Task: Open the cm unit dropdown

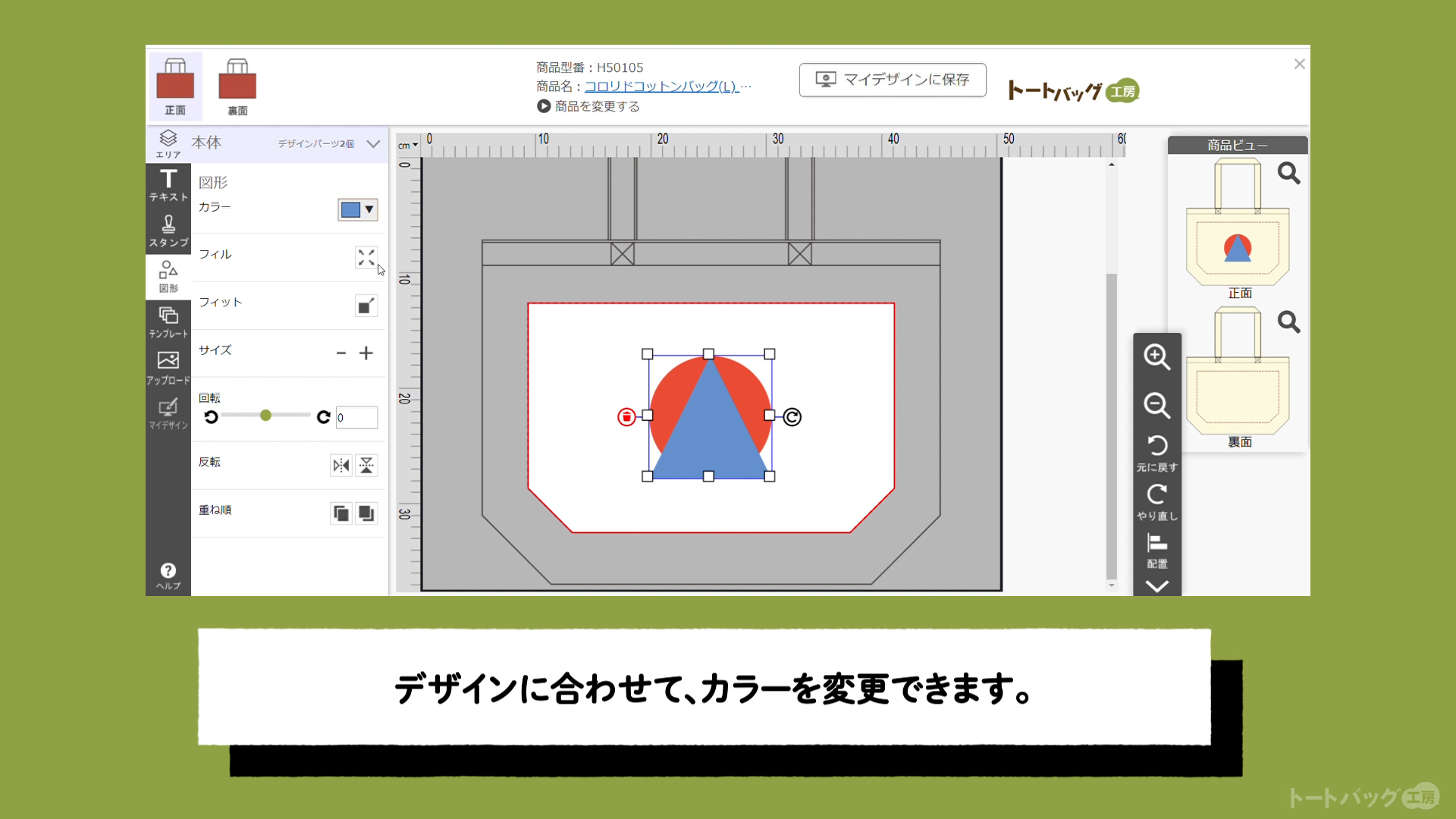Action: [408, 146]
